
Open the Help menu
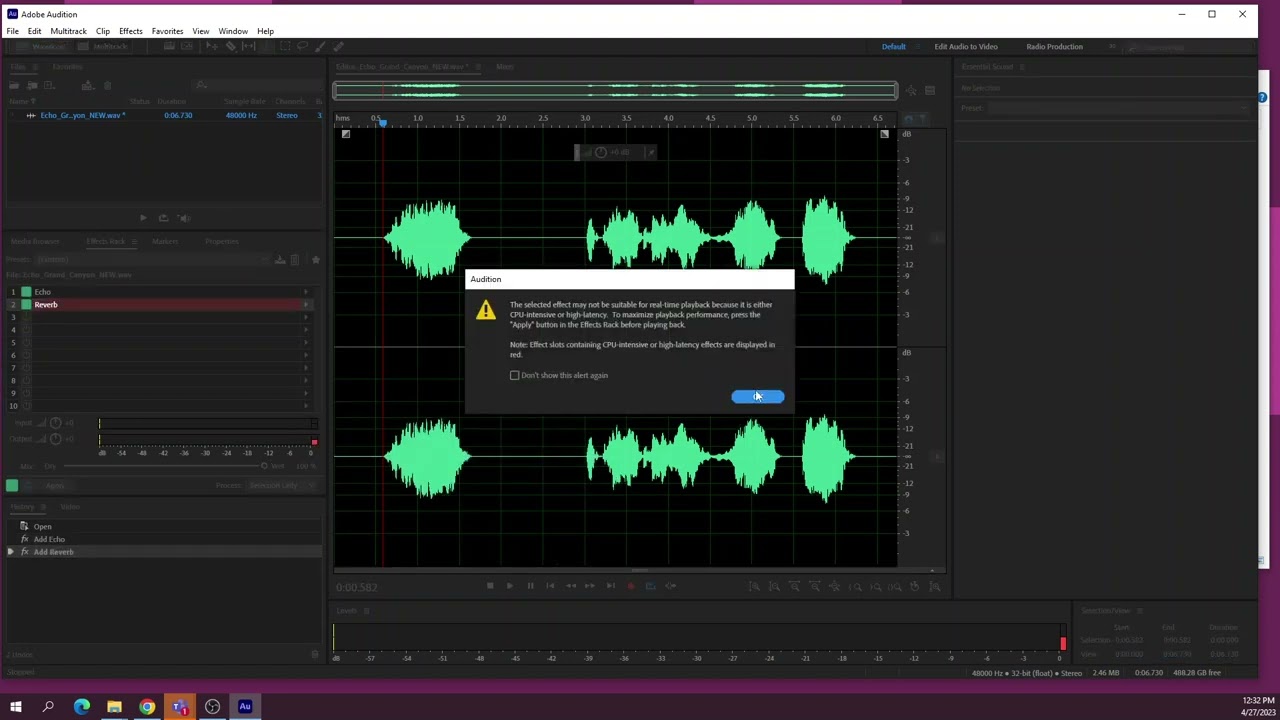click(266, 31)
